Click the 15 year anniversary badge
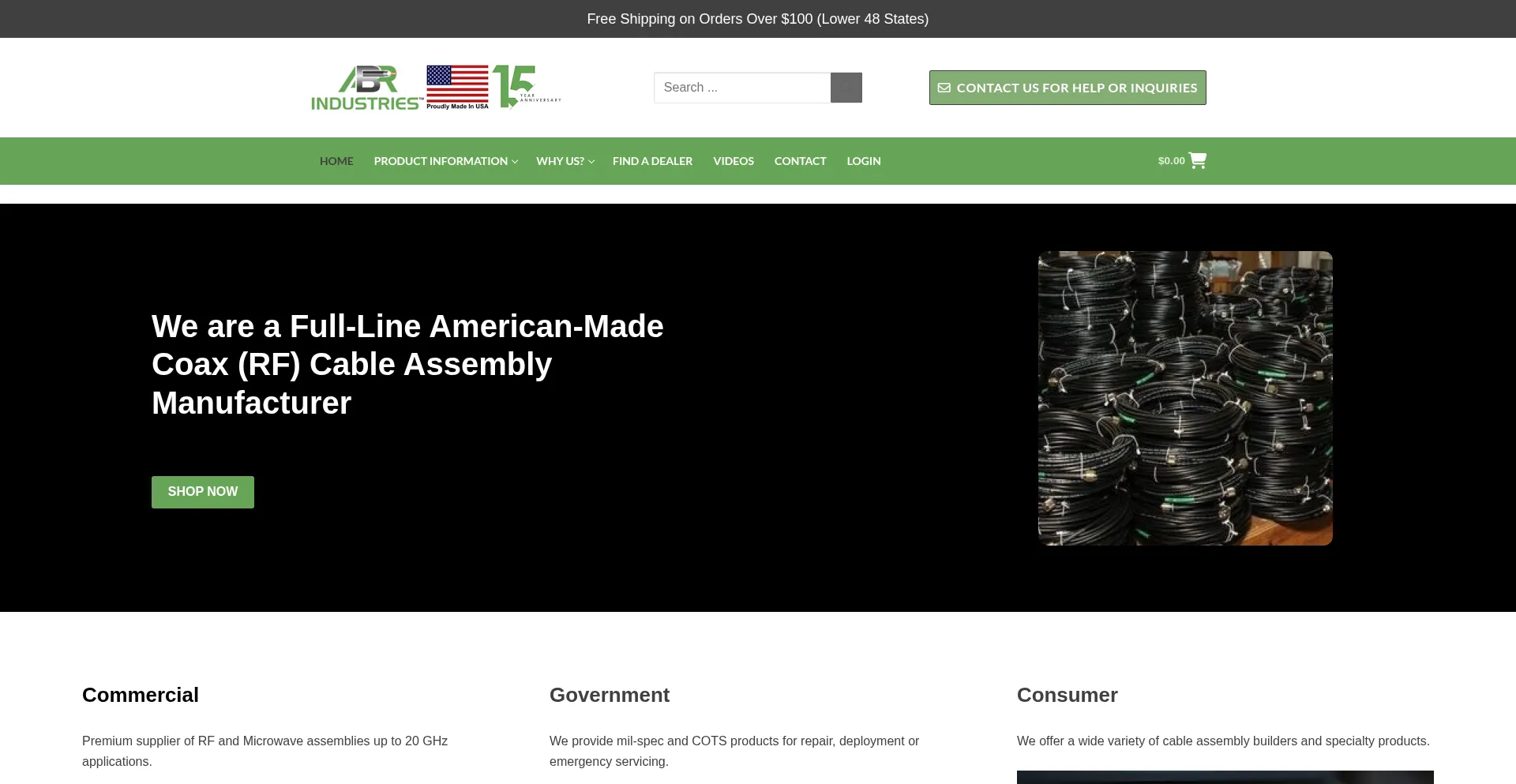 (x=527, y=86)
